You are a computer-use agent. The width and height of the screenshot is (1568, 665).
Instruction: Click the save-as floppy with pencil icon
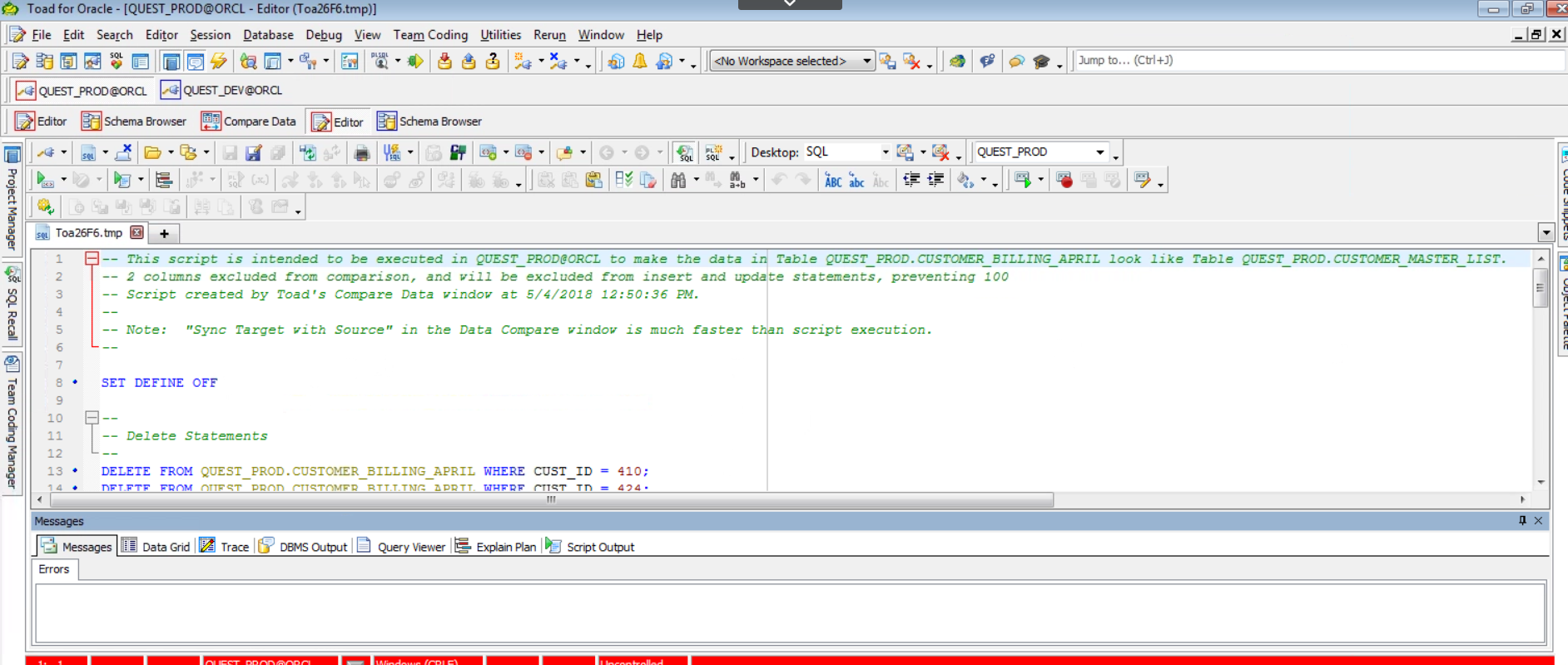tap(254, 152)
